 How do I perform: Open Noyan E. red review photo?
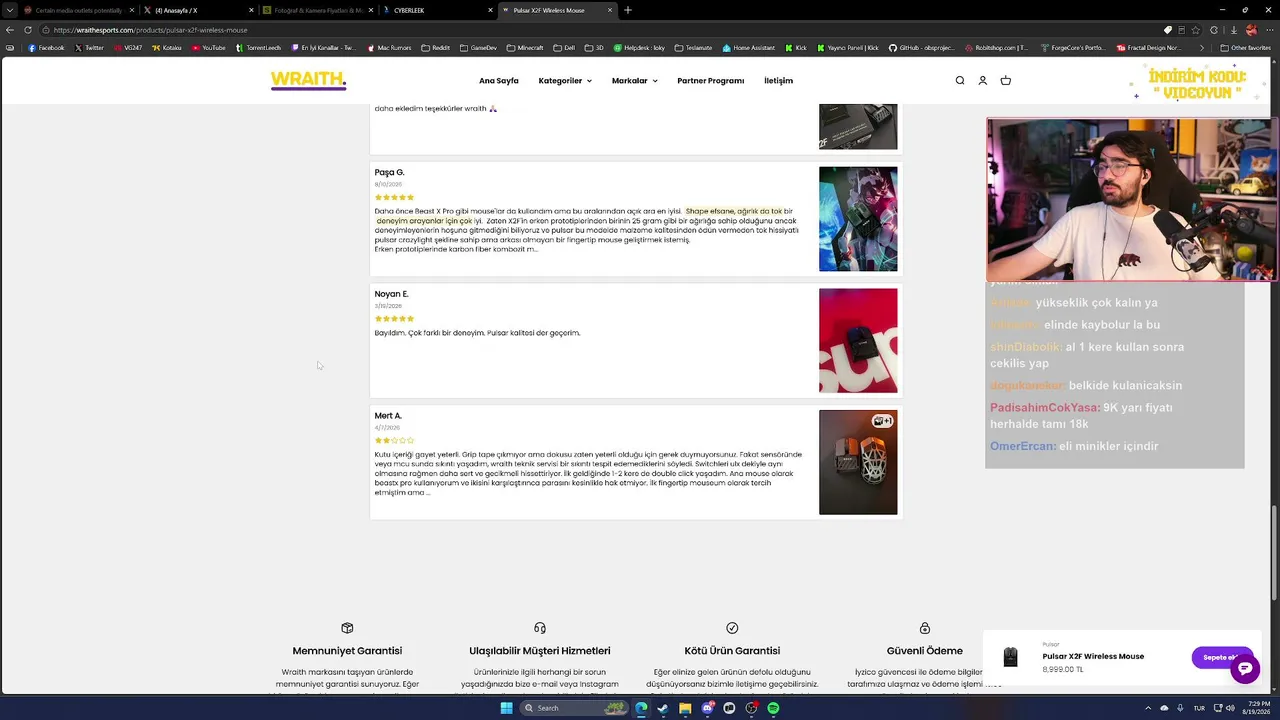(x=858, y=341)
